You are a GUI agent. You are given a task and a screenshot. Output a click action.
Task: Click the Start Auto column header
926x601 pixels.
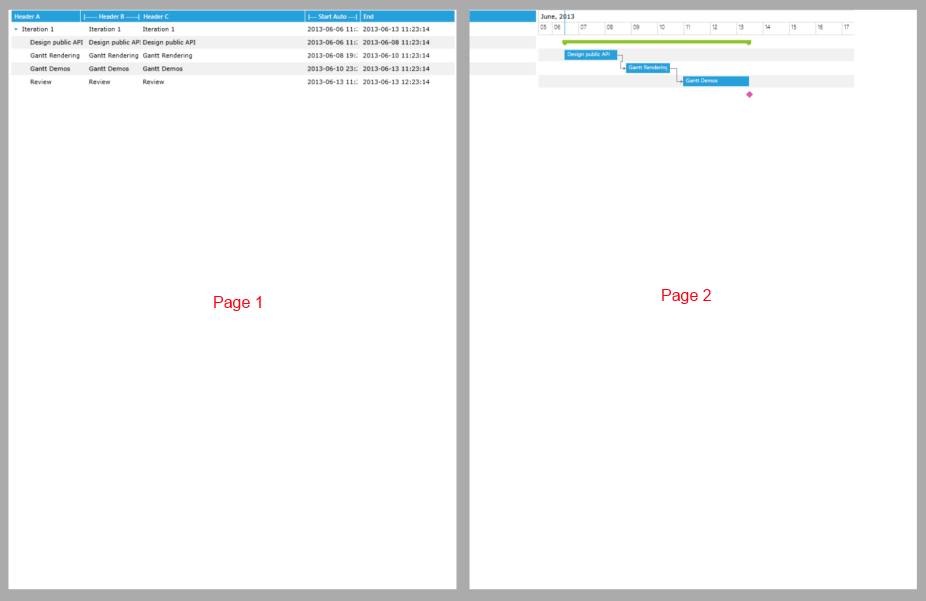333,16
